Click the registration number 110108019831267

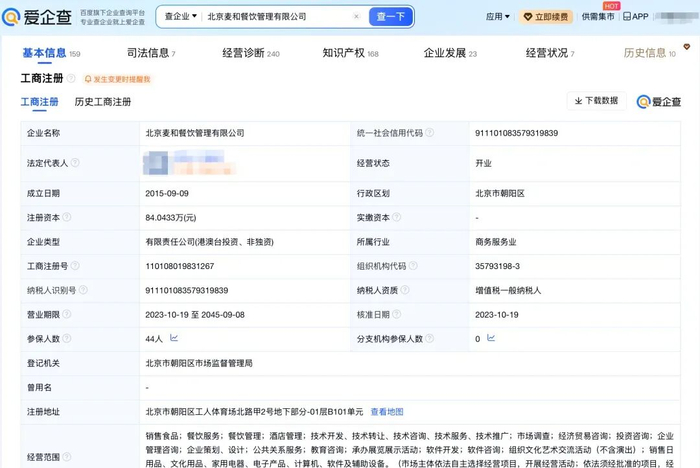179,266
